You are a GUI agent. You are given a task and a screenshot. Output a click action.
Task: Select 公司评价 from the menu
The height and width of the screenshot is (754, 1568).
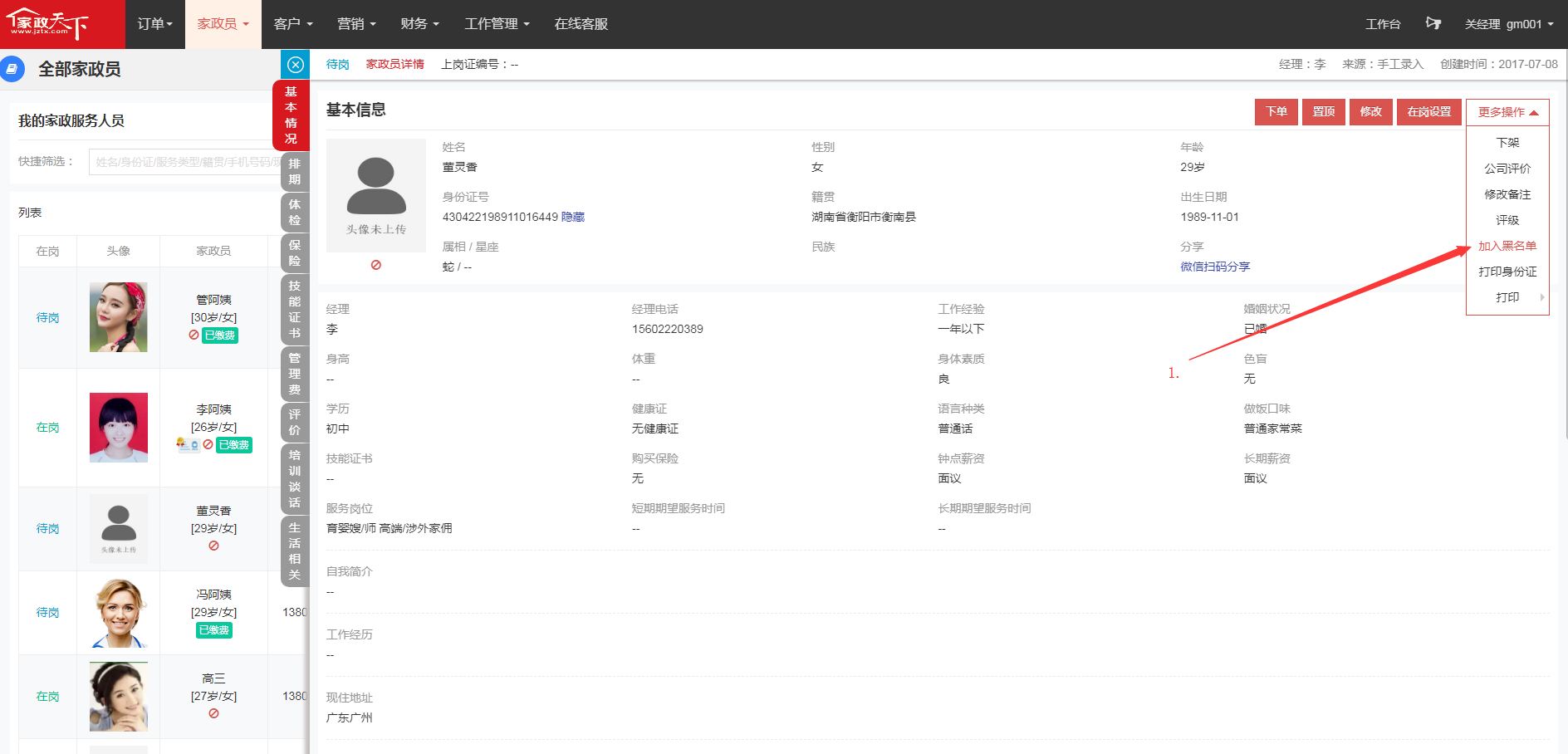tap(1507, 169)
